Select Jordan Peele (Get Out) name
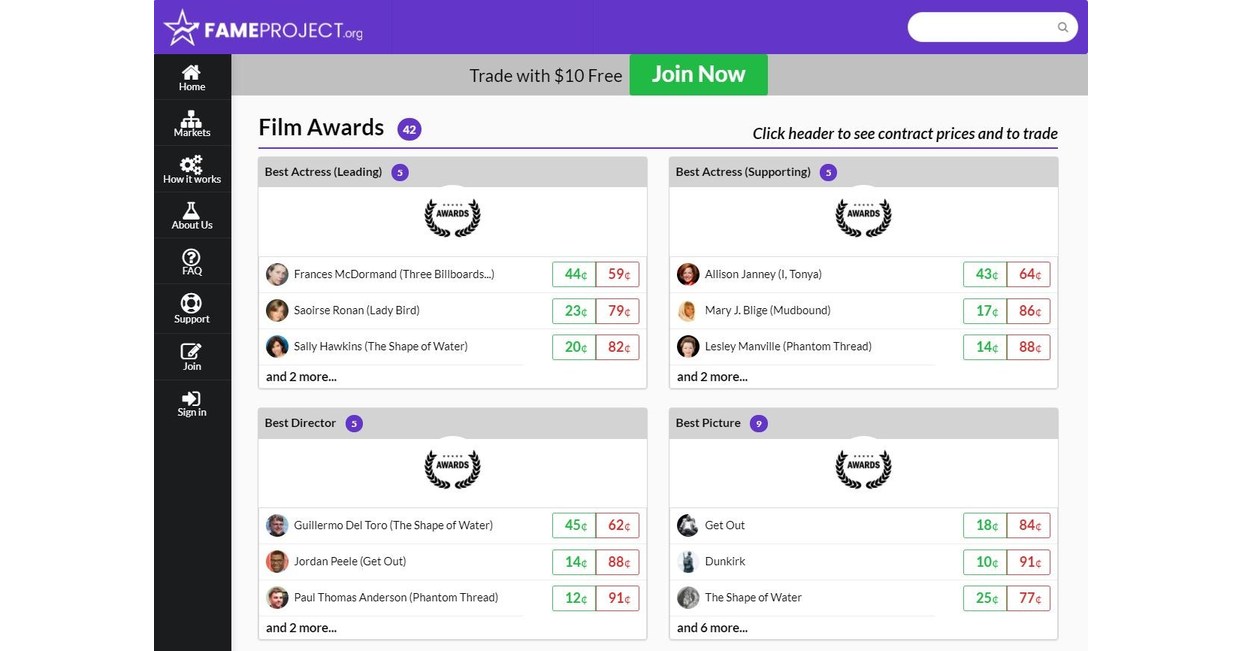The width and height of the screenshot is (1242, 651). click(350, 561)
